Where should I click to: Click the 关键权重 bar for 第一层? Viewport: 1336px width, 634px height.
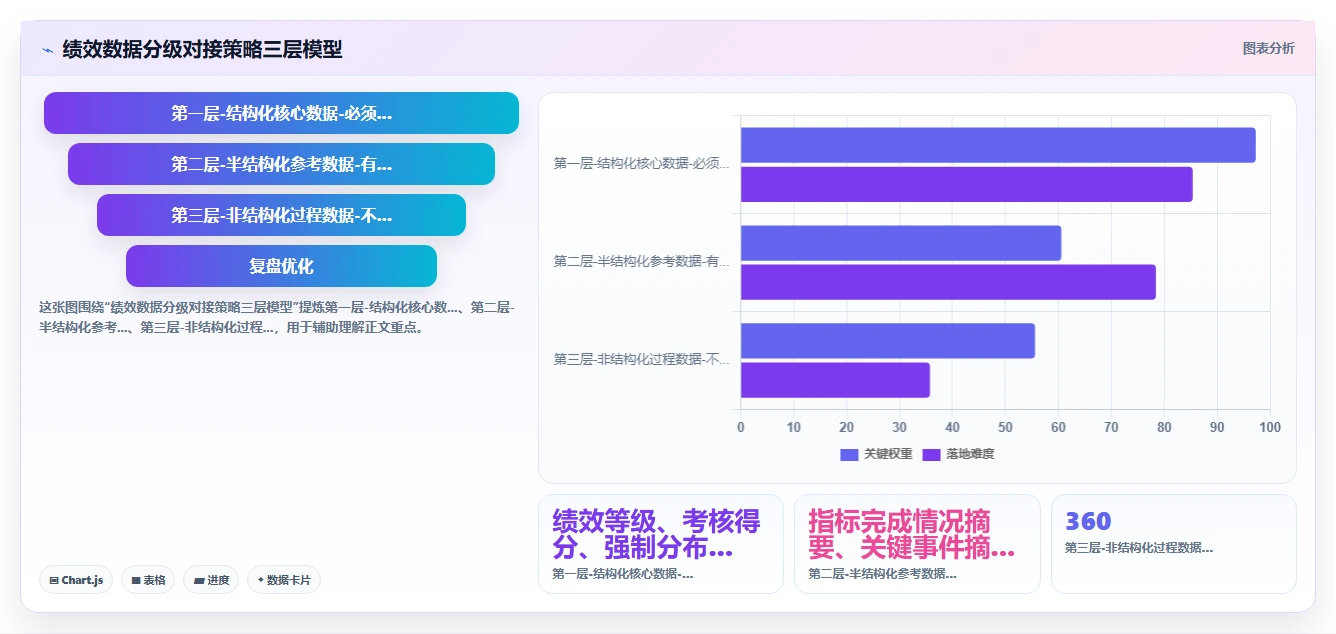998,145
